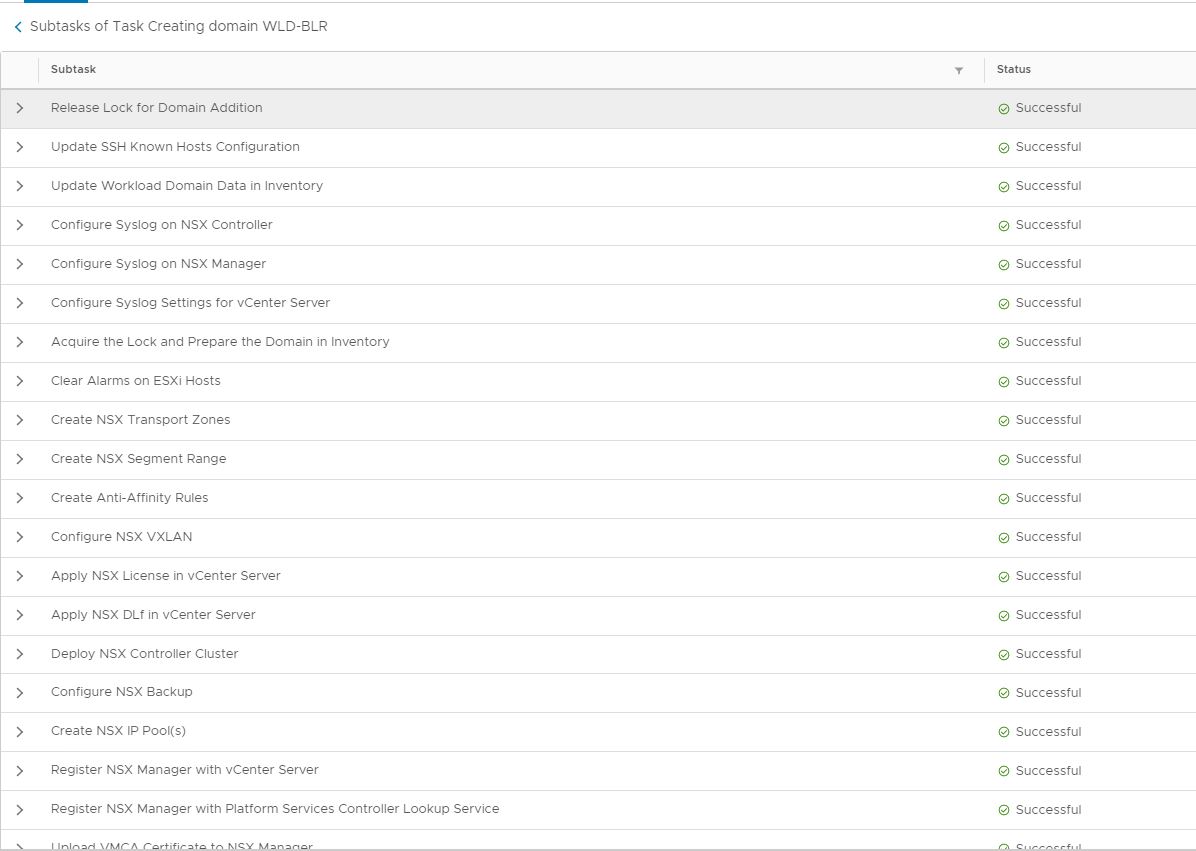Viewport: 1196px width, 851px height.
Task: Select the Update Workload Domain Data in Inventory row
Action: click(186, 186)
